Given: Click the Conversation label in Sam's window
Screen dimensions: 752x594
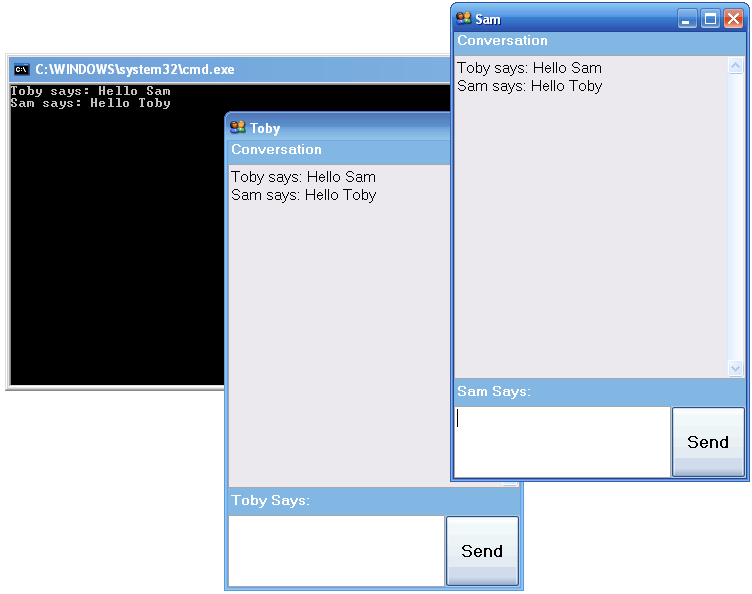Looking at the screenshot, I should 502,41.
